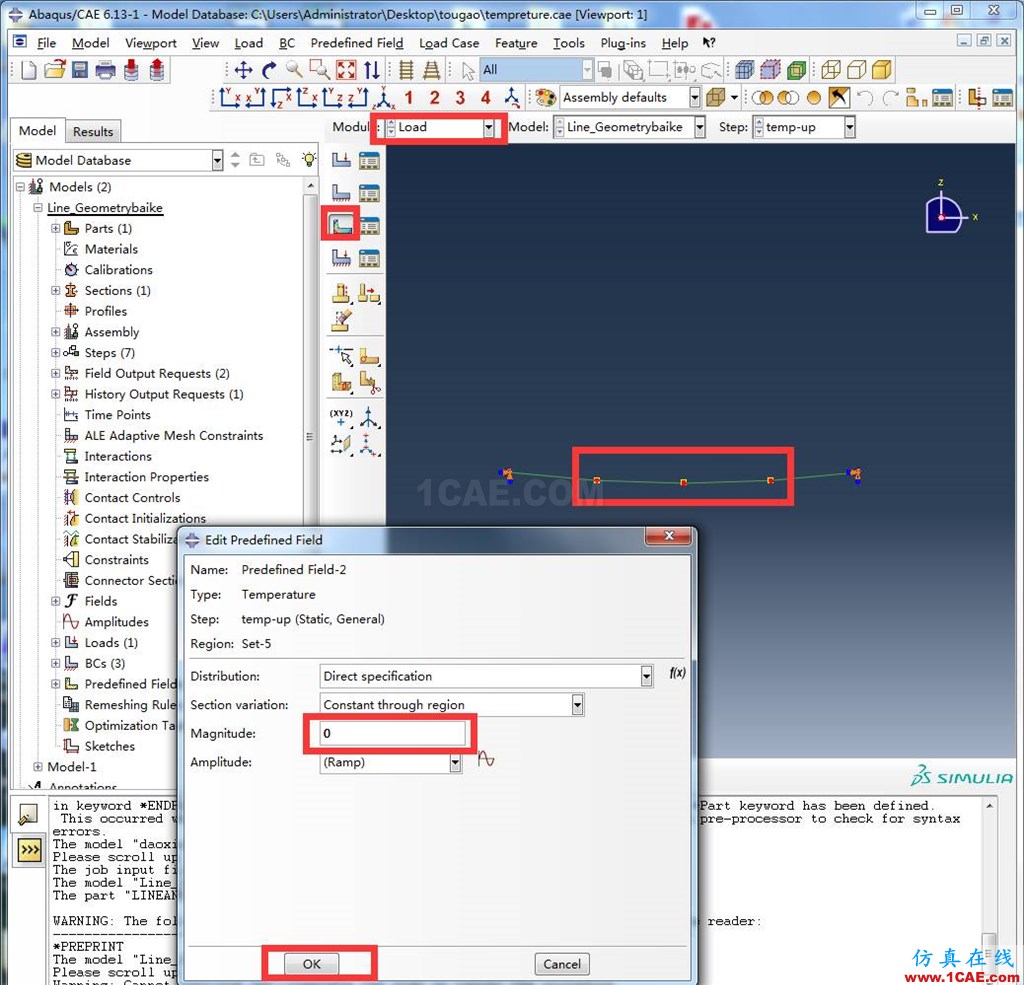Open the Plug-ins menu
Screen dimensions: 1024x985
(623, 43)
